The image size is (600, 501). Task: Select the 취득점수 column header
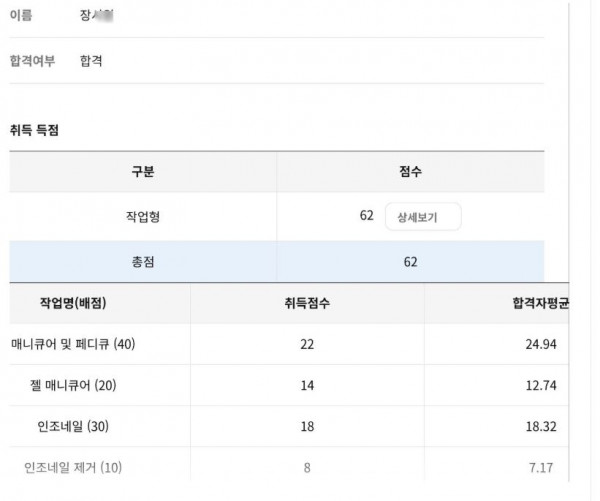pos(307,303)
